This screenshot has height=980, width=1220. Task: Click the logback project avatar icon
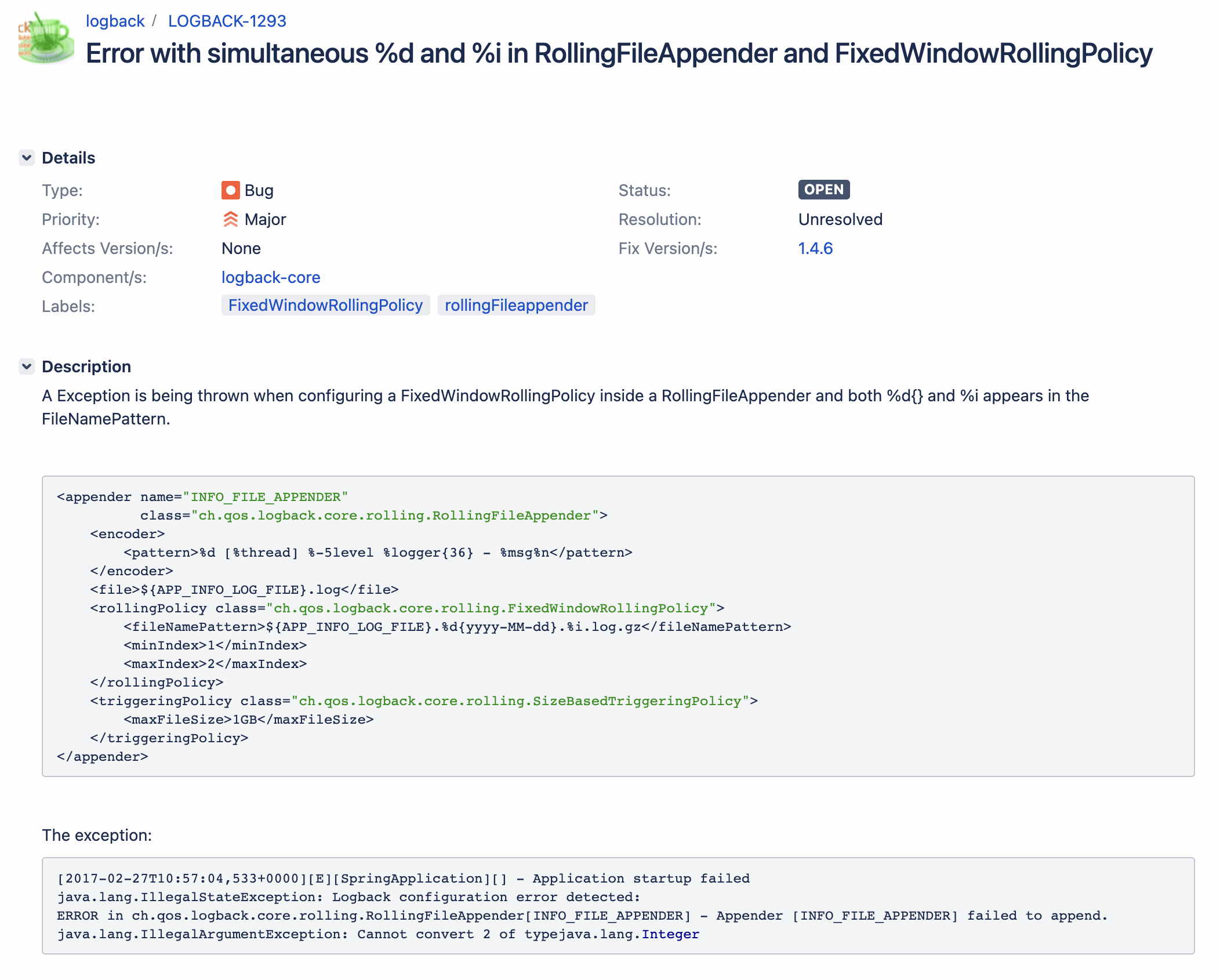point(46,38)
